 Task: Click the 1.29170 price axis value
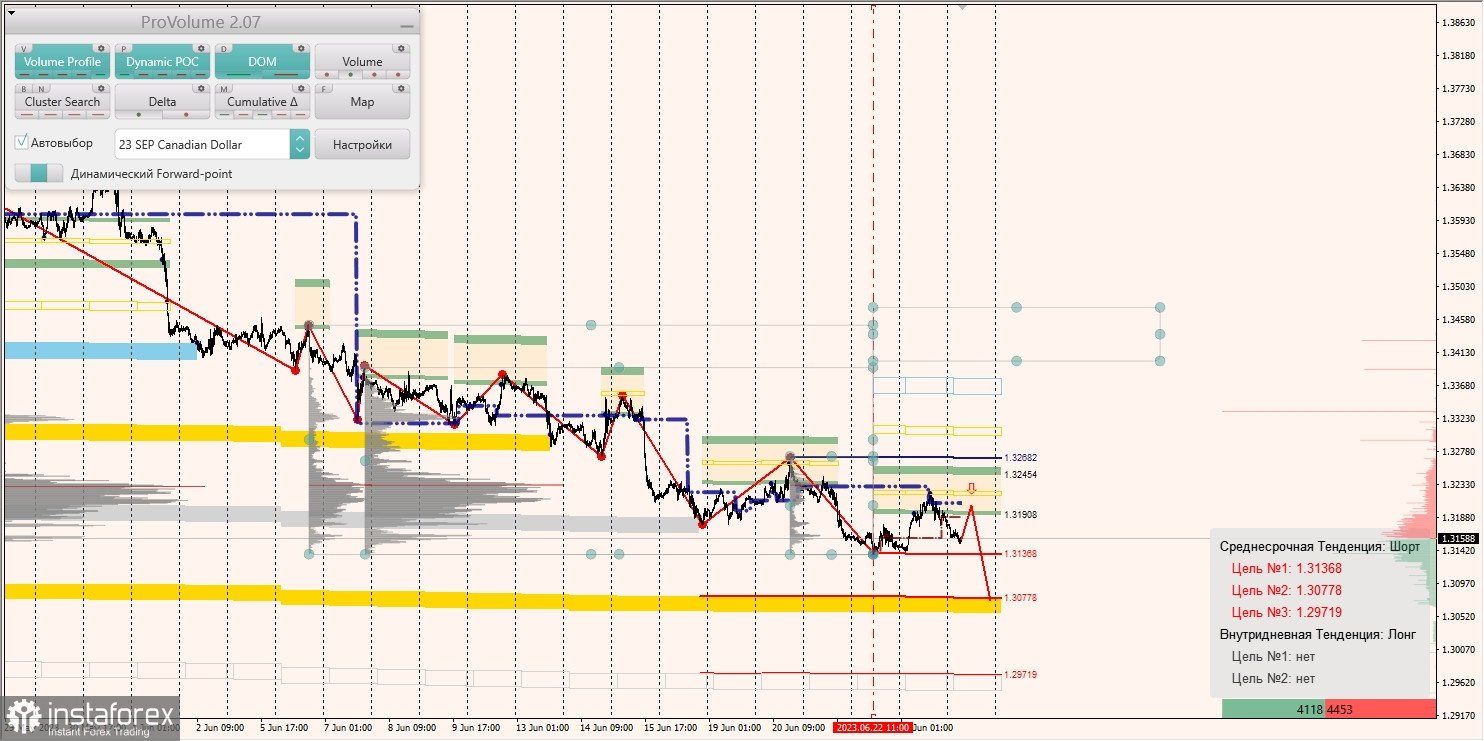(1460, 715)
